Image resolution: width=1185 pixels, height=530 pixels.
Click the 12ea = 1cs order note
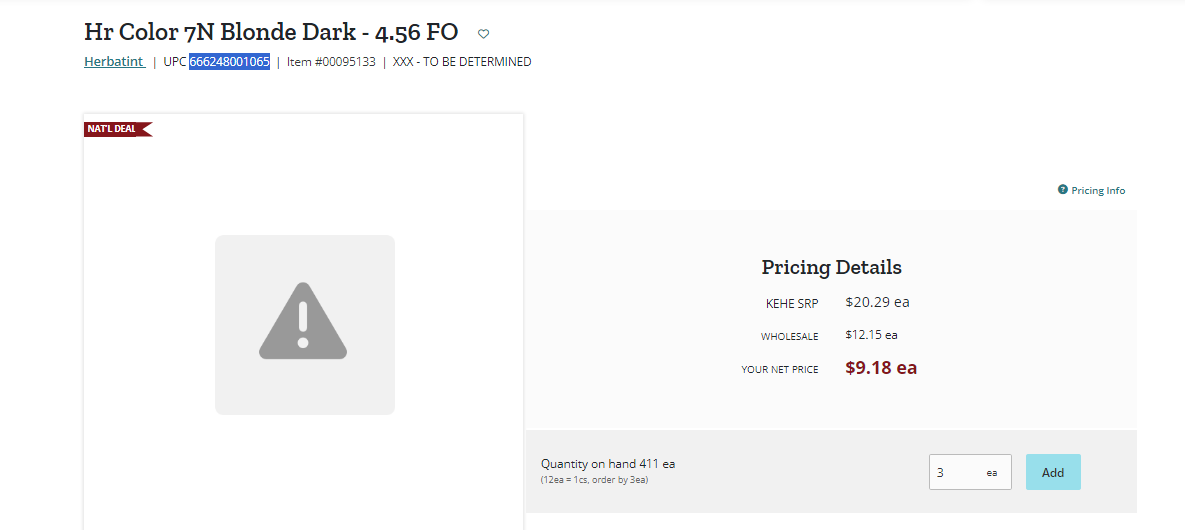pyautogui.click(x=594, y=480)
